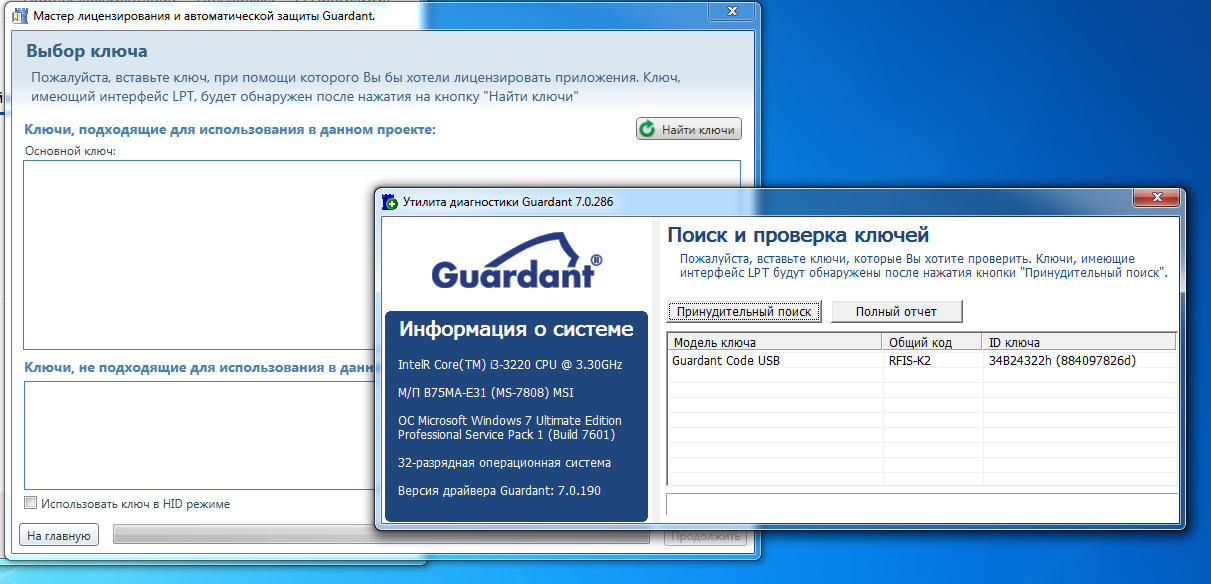Click the Общий код column header

(927, 342)
